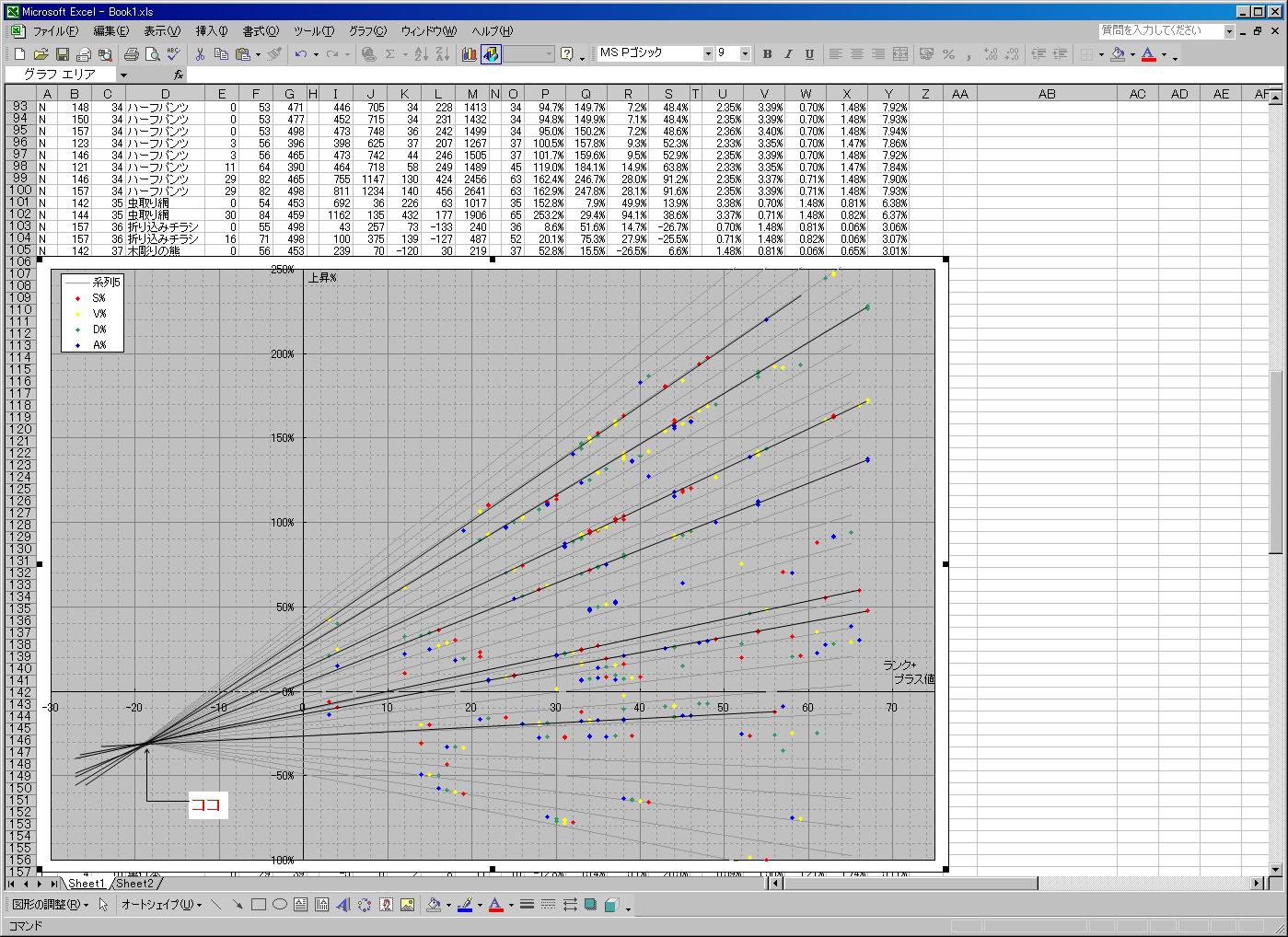The height and width of the screenshot is (937, 1288).
Task: Open the オートシェイプ(U) button menu
Action: click(161, 905)
